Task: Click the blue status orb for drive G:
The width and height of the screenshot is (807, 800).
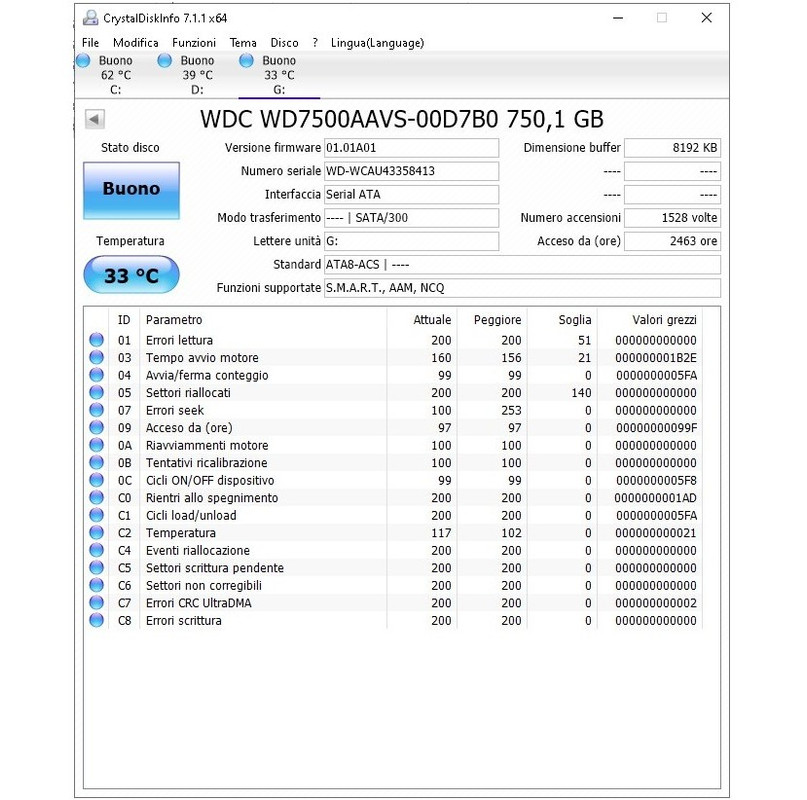Action: click(247, 61)
